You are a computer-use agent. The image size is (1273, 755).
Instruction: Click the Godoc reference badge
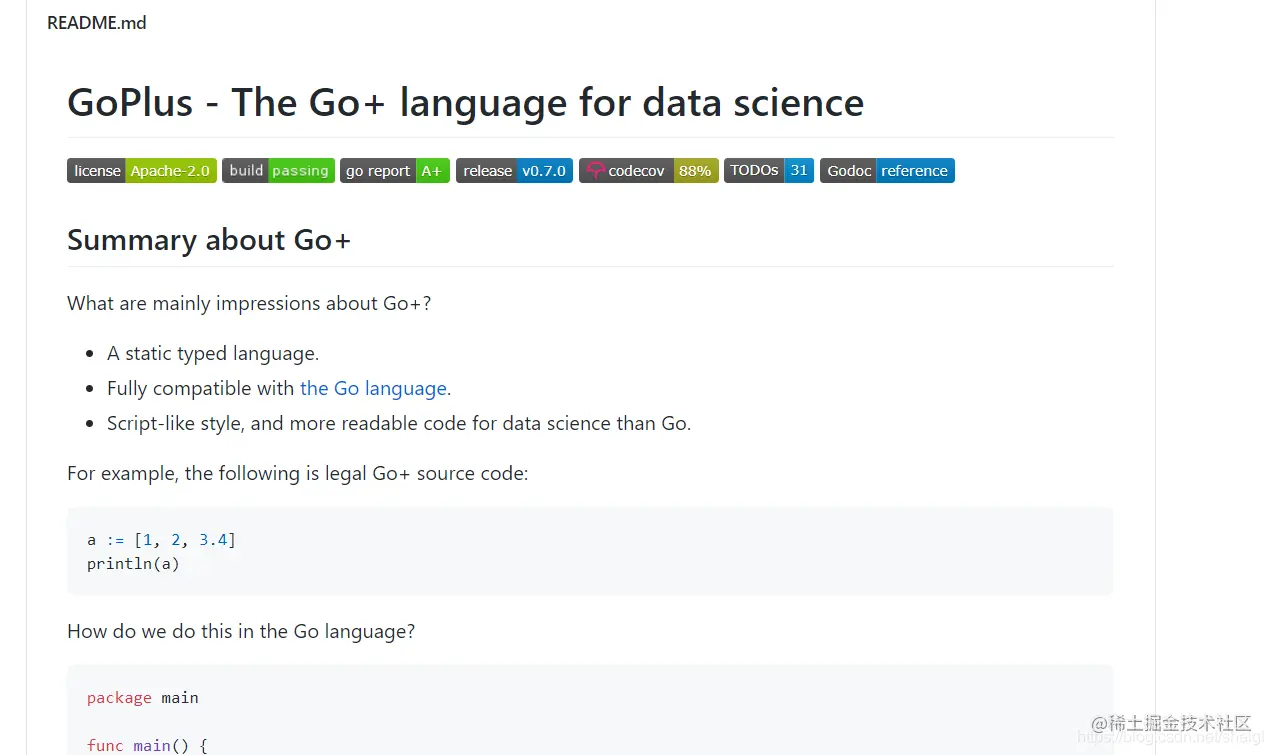(887, 171)
